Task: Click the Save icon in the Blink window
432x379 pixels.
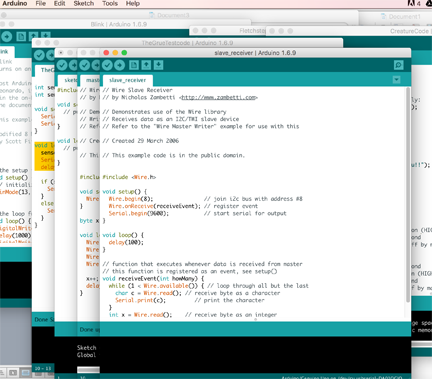Action: [46, 36]
